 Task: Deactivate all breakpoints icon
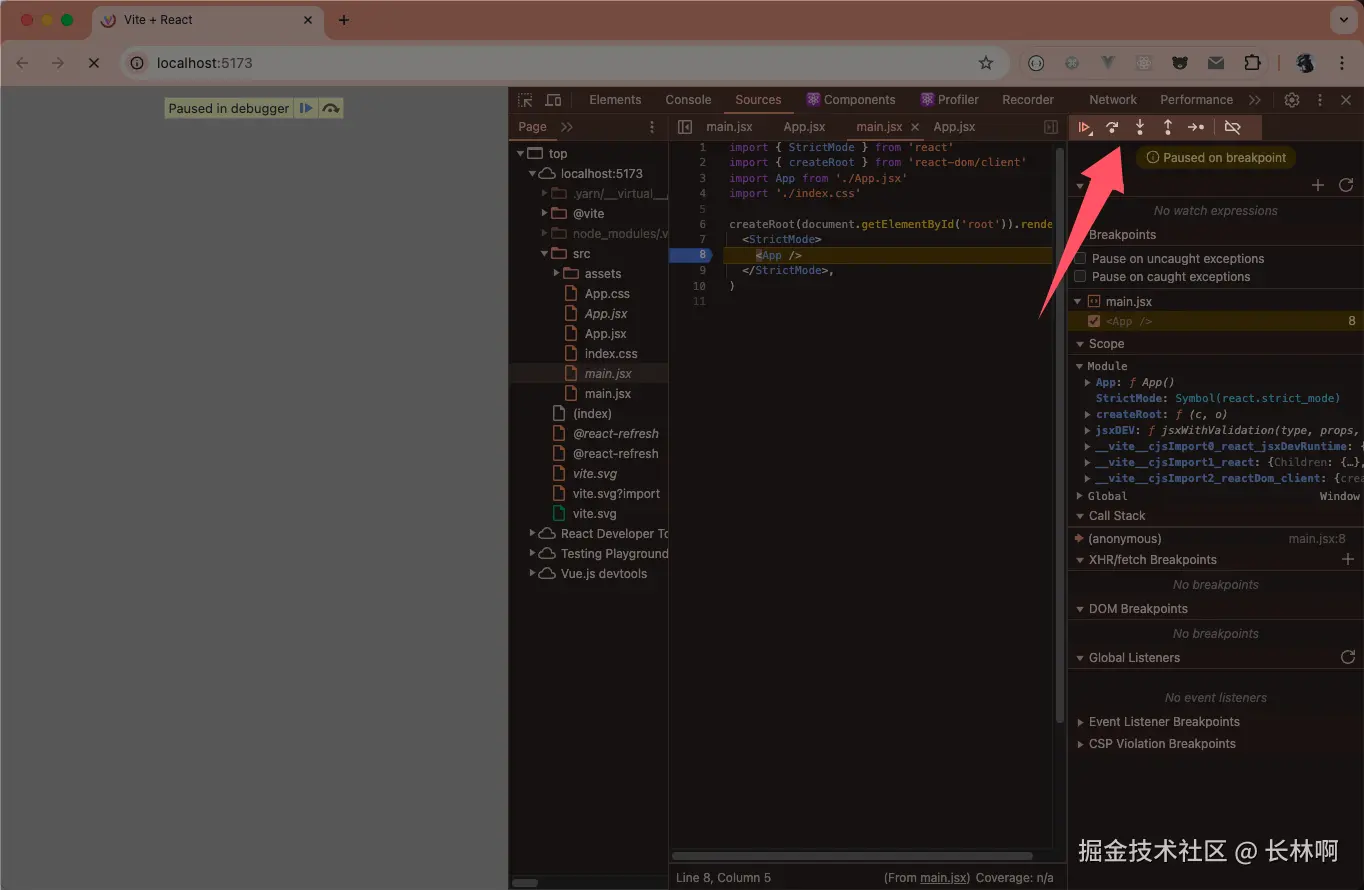pos(1232,127)
